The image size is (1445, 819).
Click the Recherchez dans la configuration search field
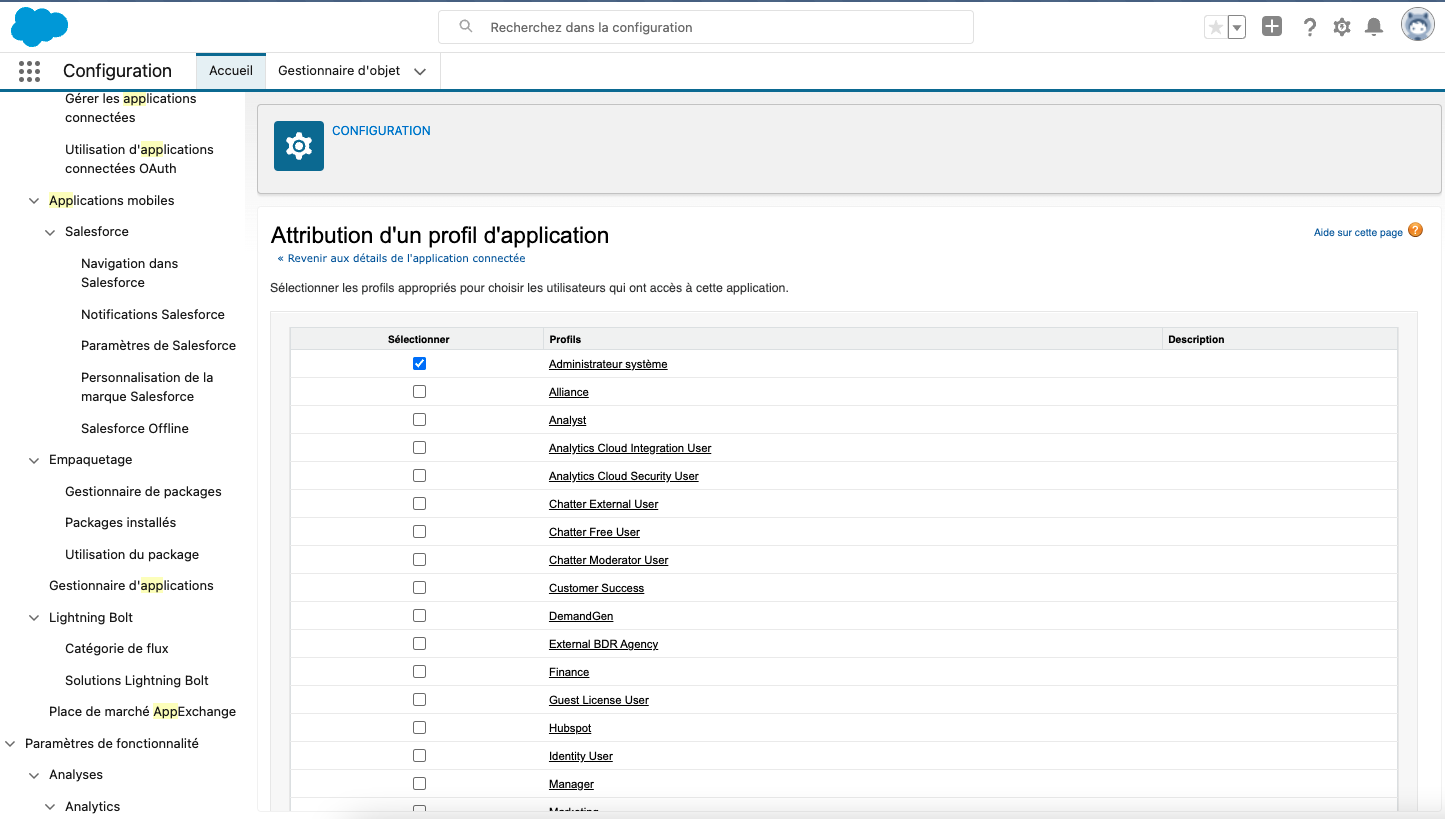[705, 27]
